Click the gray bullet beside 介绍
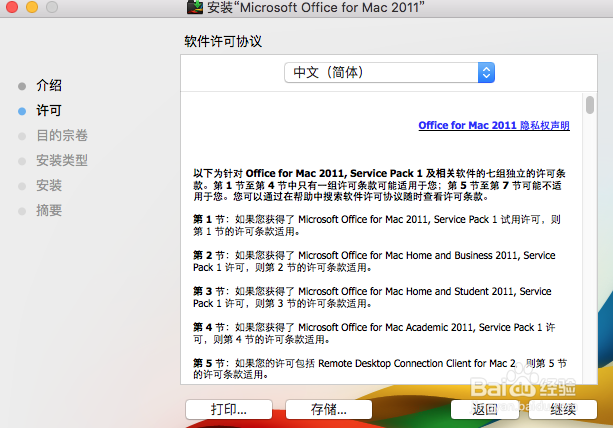The image size is (613, 428). tap(22, 86)
